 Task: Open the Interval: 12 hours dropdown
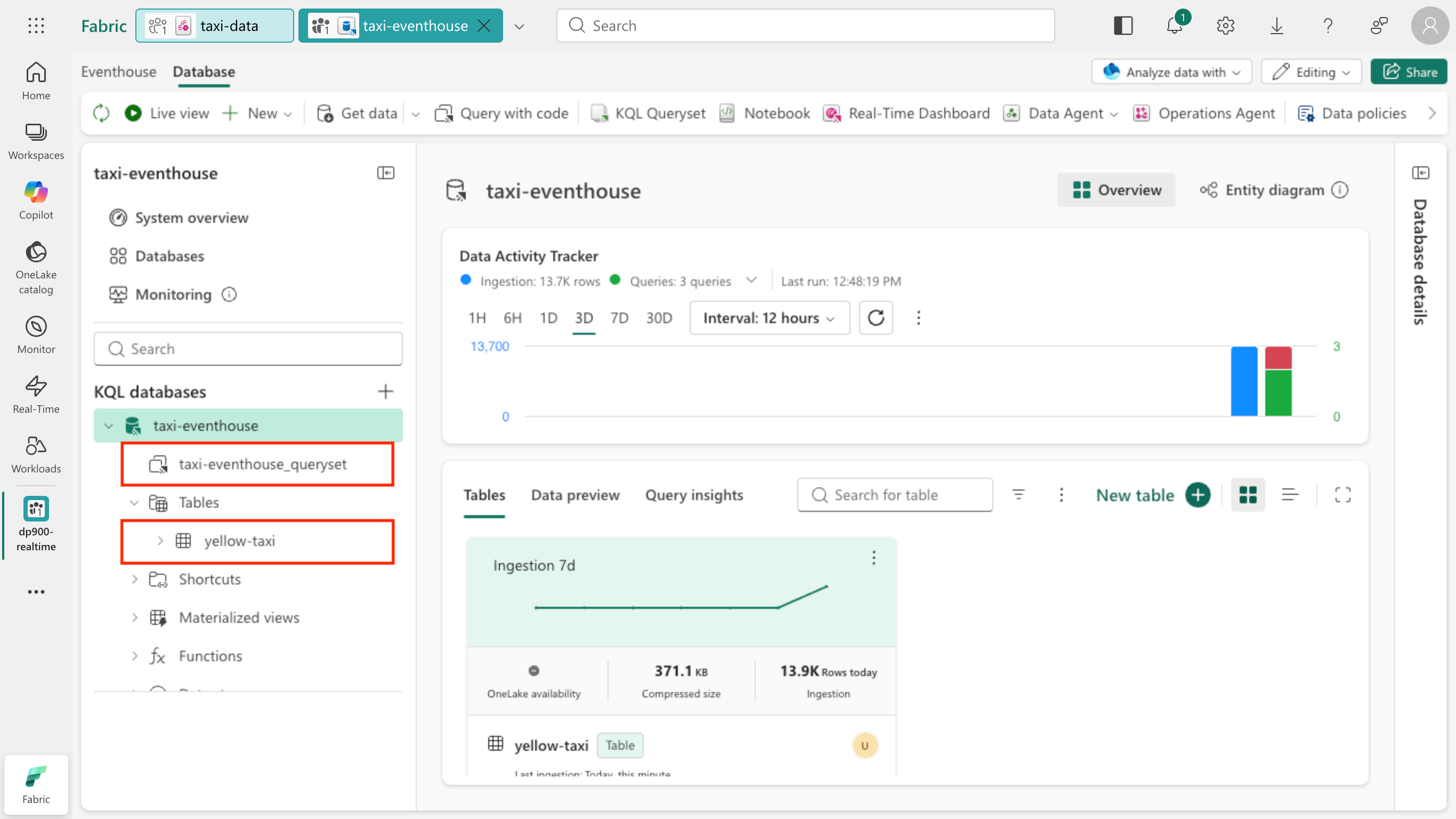[769, 318]
